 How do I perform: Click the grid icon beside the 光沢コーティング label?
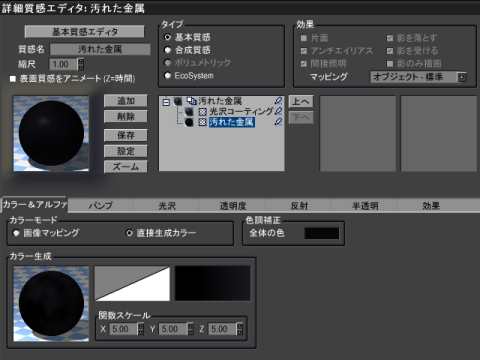point(202,112)
